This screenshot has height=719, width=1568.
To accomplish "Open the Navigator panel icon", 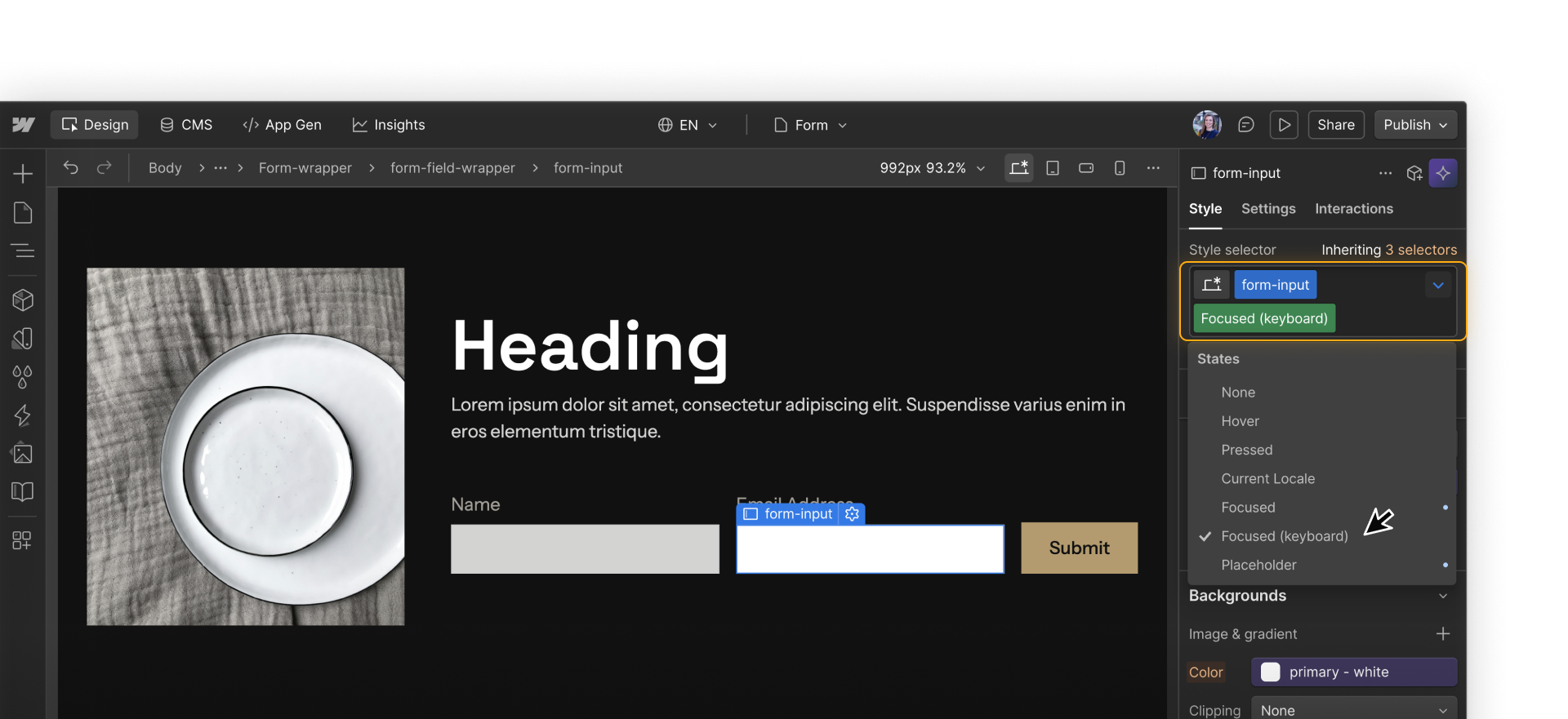I will coord(23,251).
